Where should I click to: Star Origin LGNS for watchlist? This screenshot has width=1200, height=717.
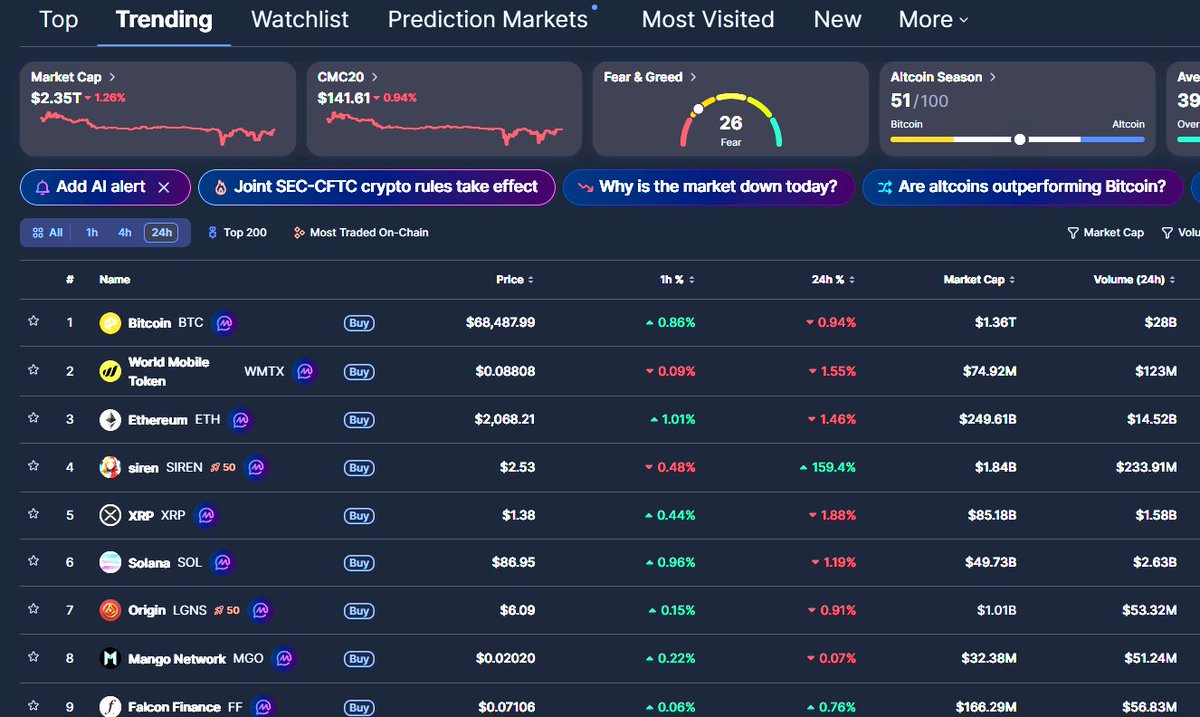pos(33,609)
